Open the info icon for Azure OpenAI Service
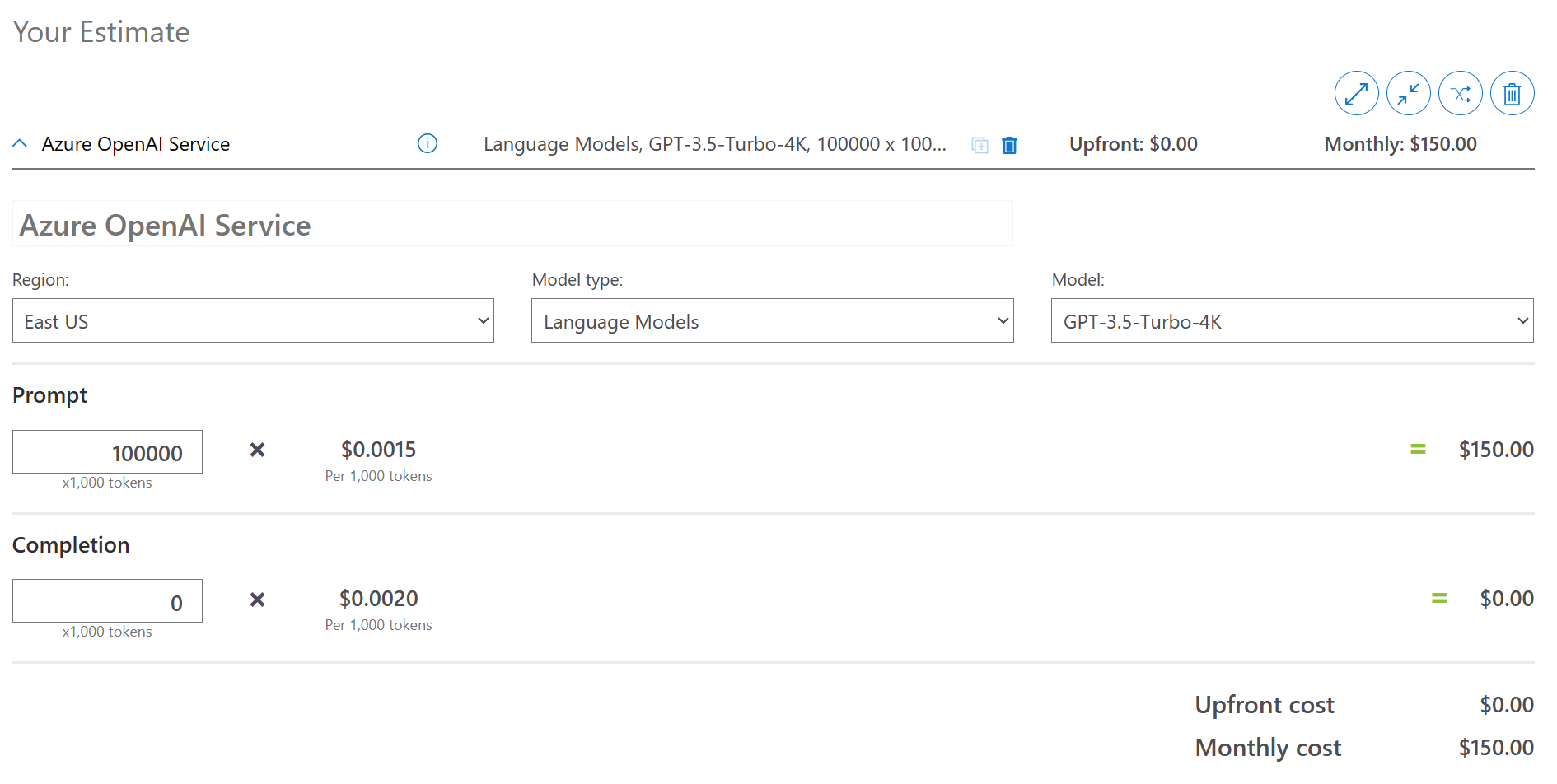The width and height of the screenshot is (1557, 784). (428, 144)
